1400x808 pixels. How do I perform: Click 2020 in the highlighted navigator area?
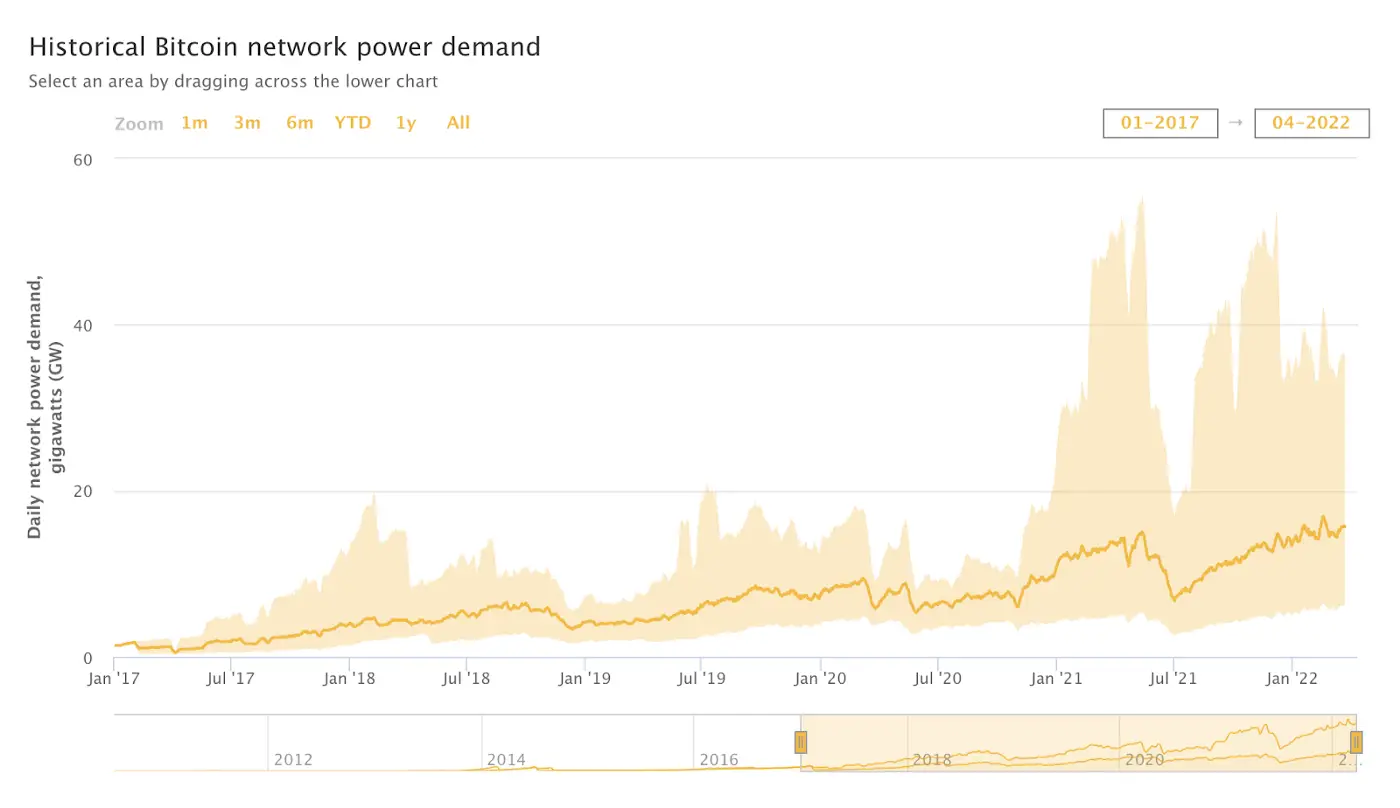click(1145, 760)
